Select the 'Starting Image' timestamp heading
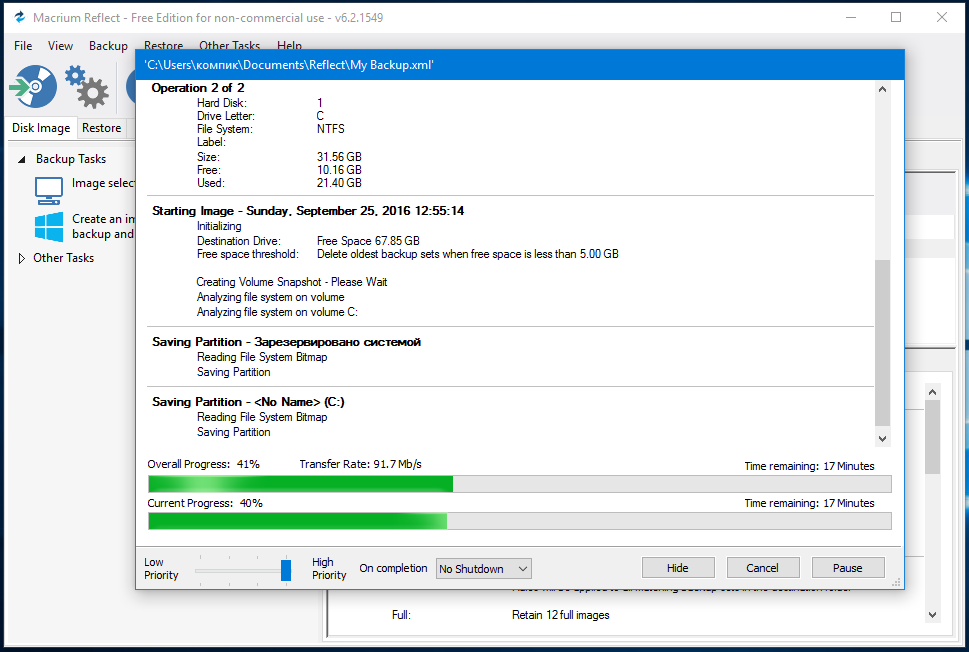Screen dimensions: 969x652 point(308,211)
